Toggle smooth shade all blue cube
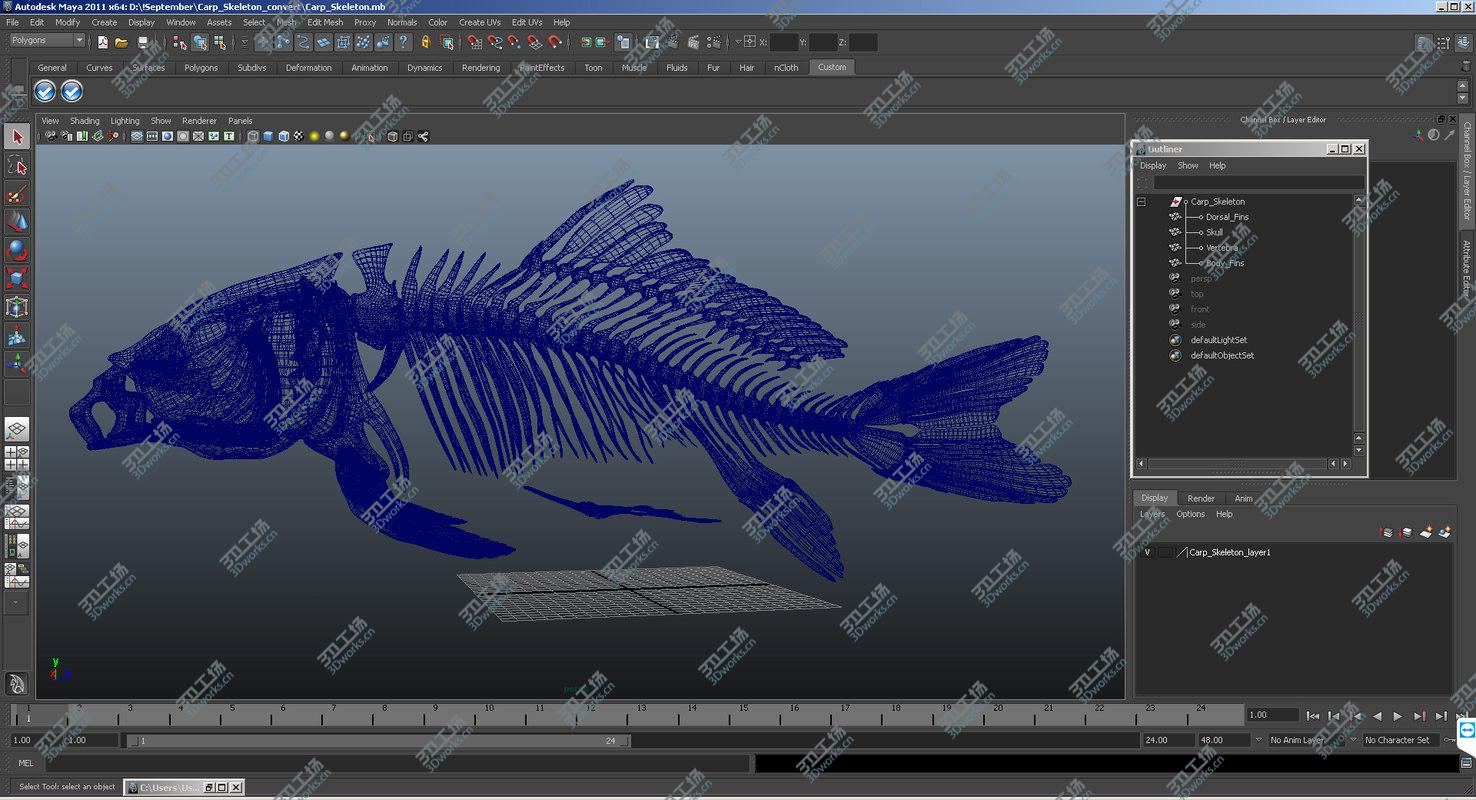 point(269,137)
